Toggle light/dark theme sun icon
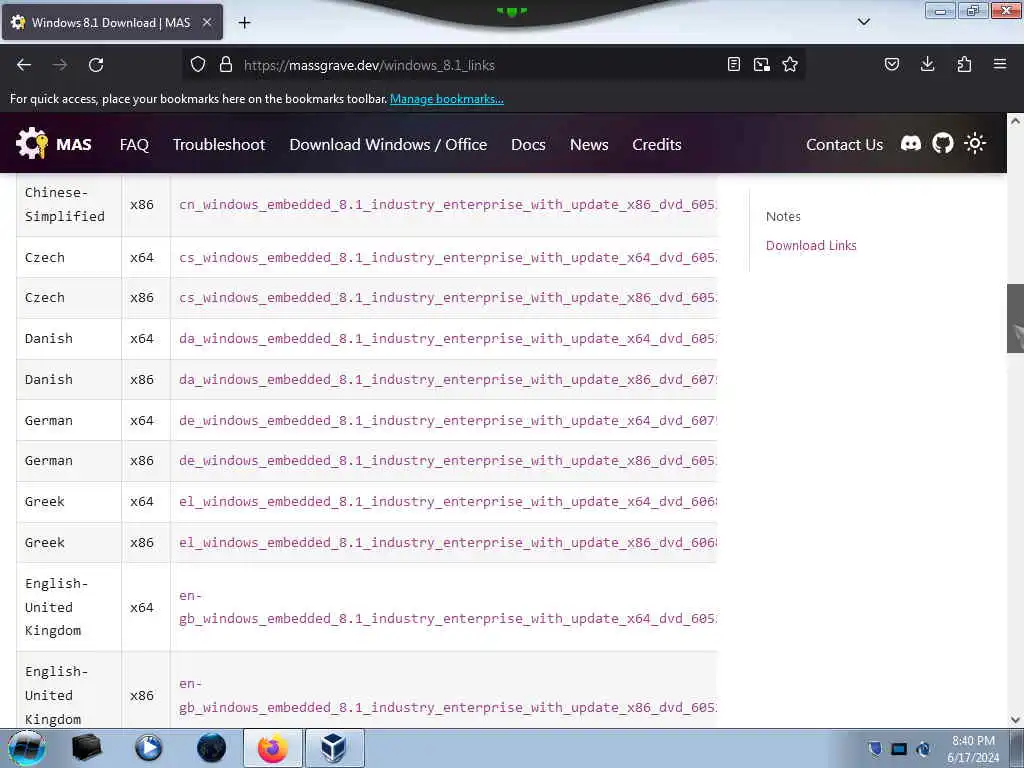Screen dimensions: 1024x768 [x=975, y=143]
